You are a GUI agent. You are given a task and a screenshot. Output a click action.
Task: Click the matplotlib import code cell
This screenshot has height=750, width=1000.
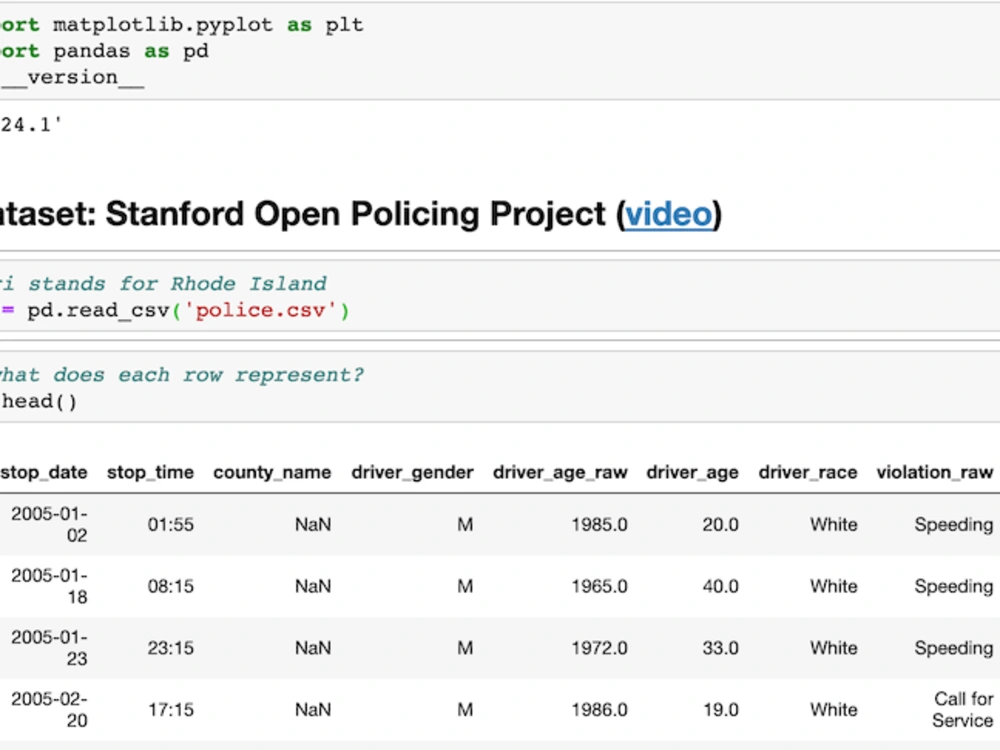[x=500, y=50]
